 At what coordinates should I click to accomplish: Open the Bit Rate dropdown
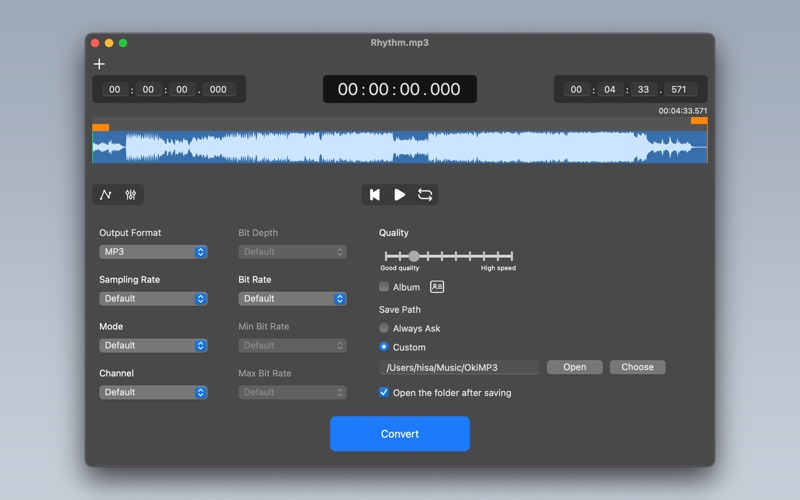[x=292, y=299]
